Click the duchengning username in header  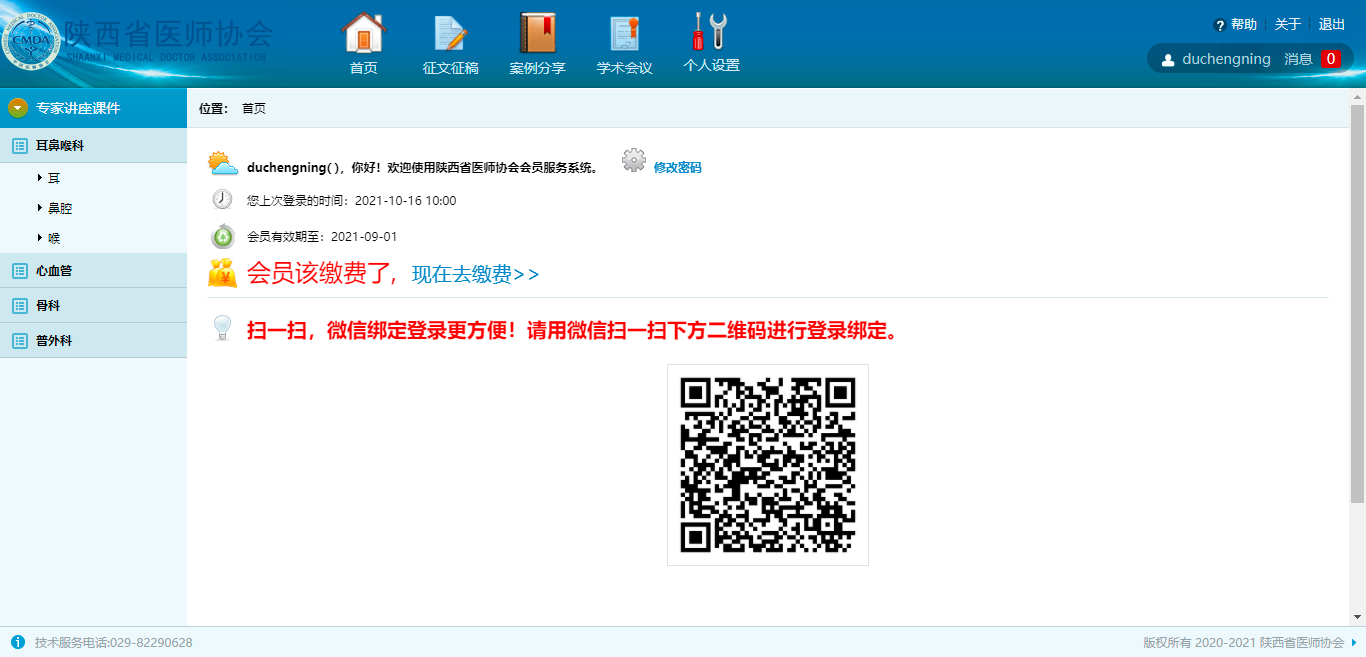1226,59
